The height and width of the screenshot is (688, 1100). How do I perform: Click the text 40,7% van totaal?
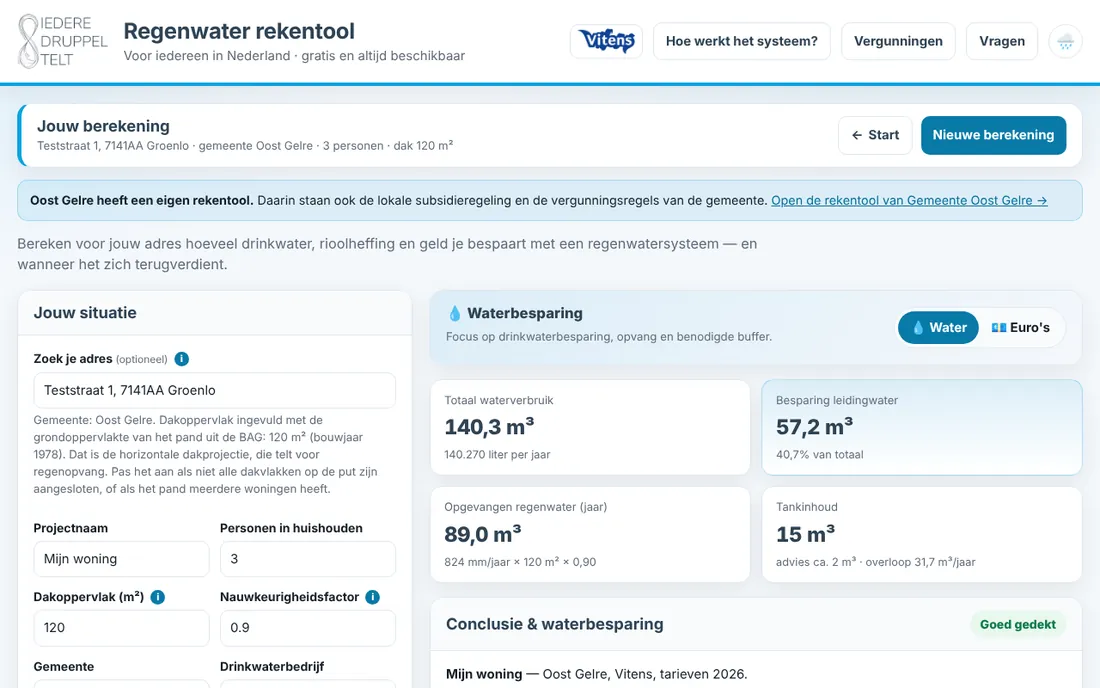coord(819,454)
